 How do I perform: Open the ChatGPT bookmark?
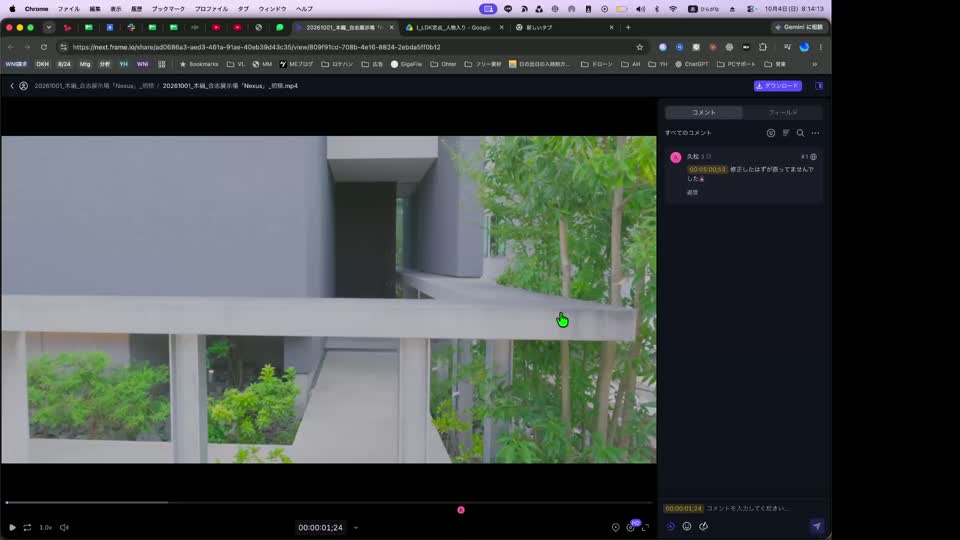pos(692,64)
